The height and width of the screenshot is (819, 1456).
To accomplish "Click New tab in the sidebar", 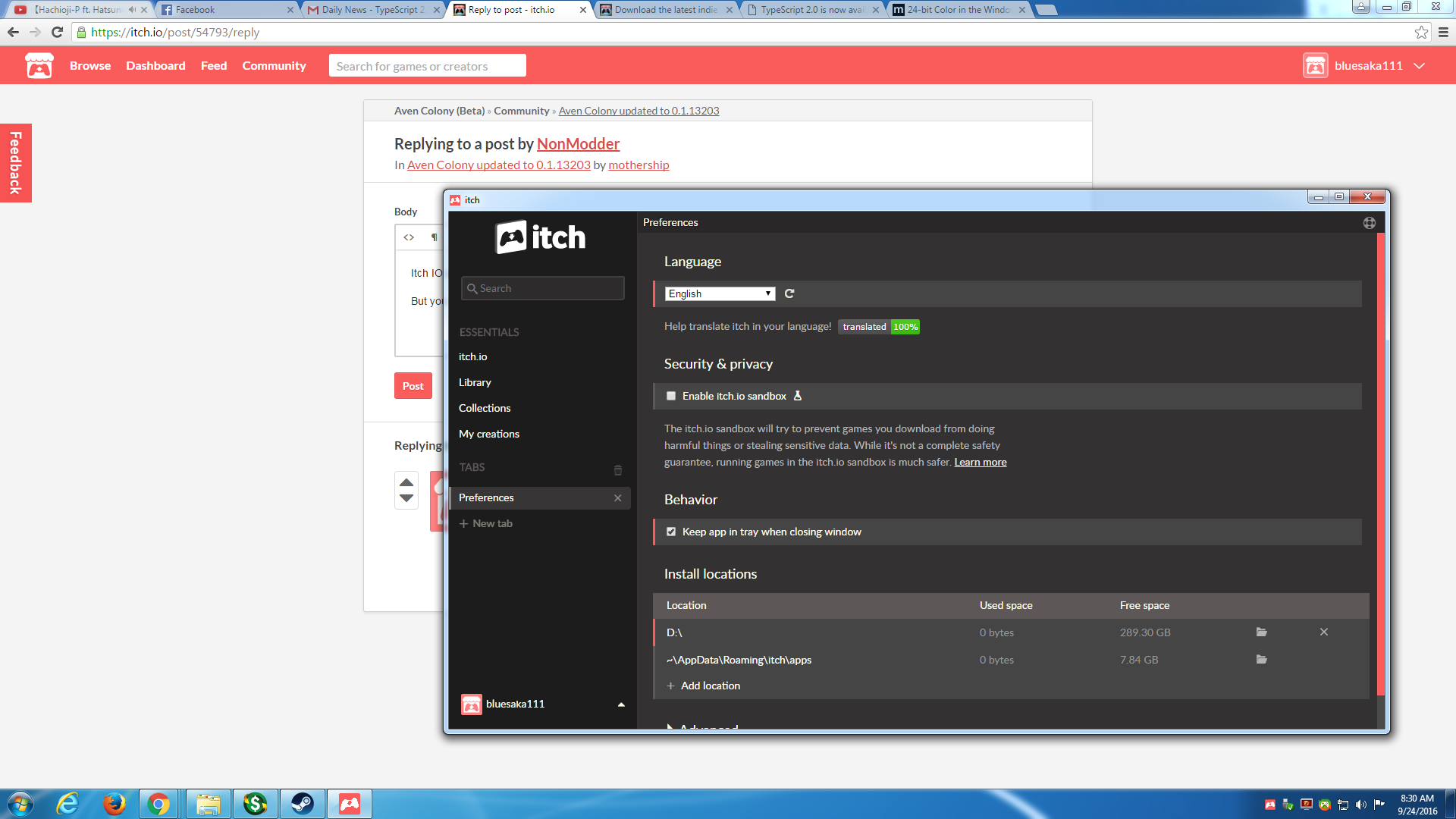I will pos(486,523).
